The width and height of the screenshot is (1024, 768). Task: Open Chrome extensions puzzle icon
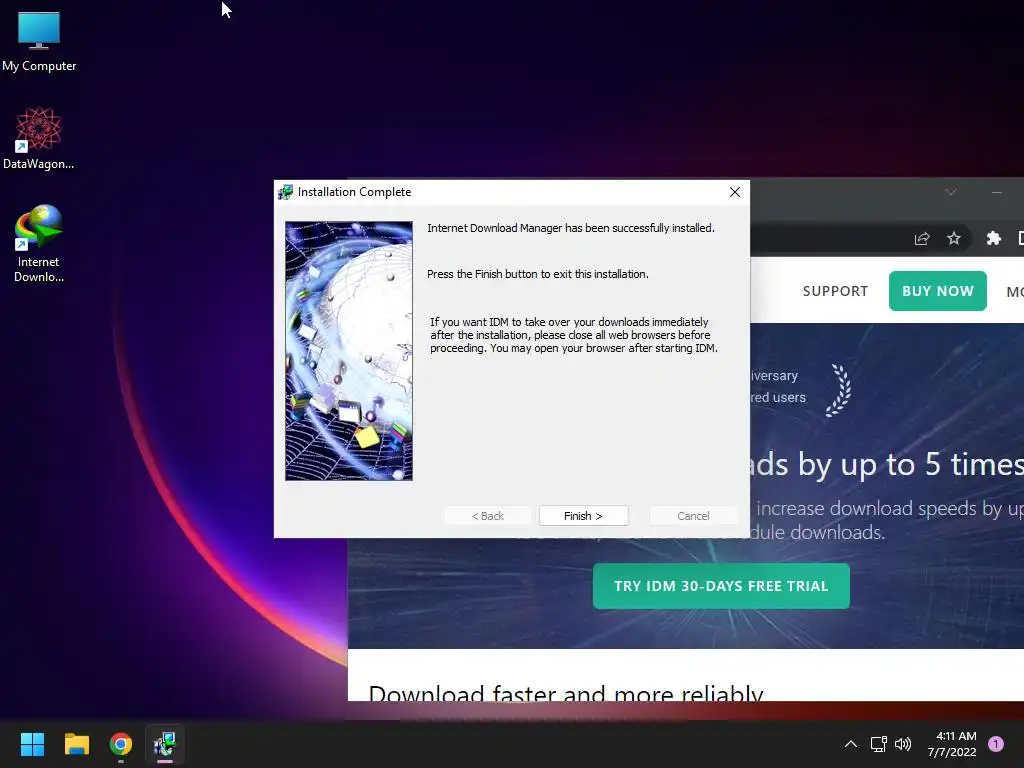point(993,238)
